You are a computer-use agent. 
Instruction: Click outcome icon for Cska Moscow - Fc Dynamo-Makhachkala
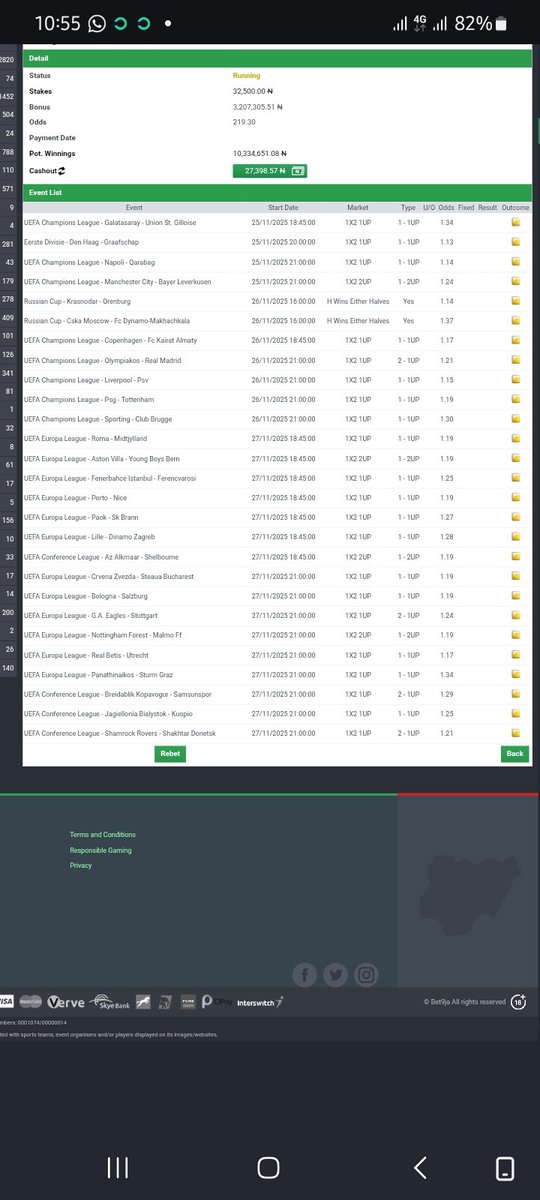(x=516, y=321)
